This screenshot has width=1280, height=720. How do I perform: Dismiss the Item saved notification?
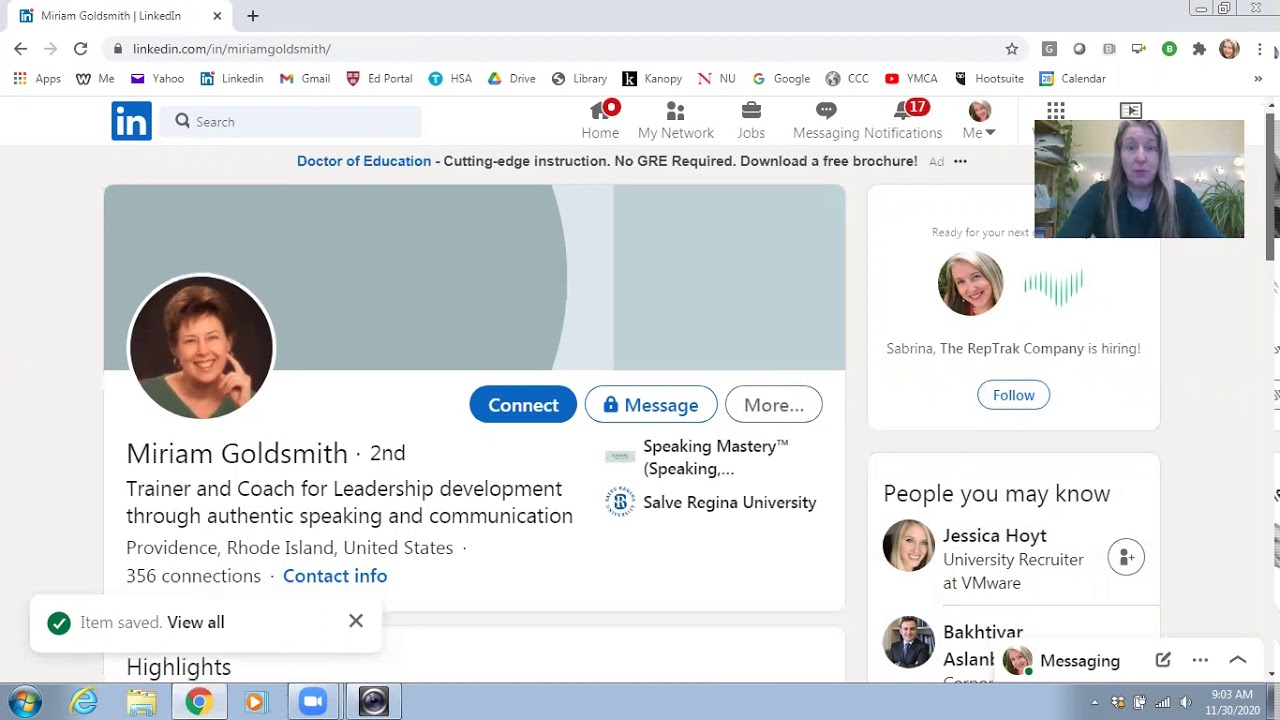pos(356,621)
